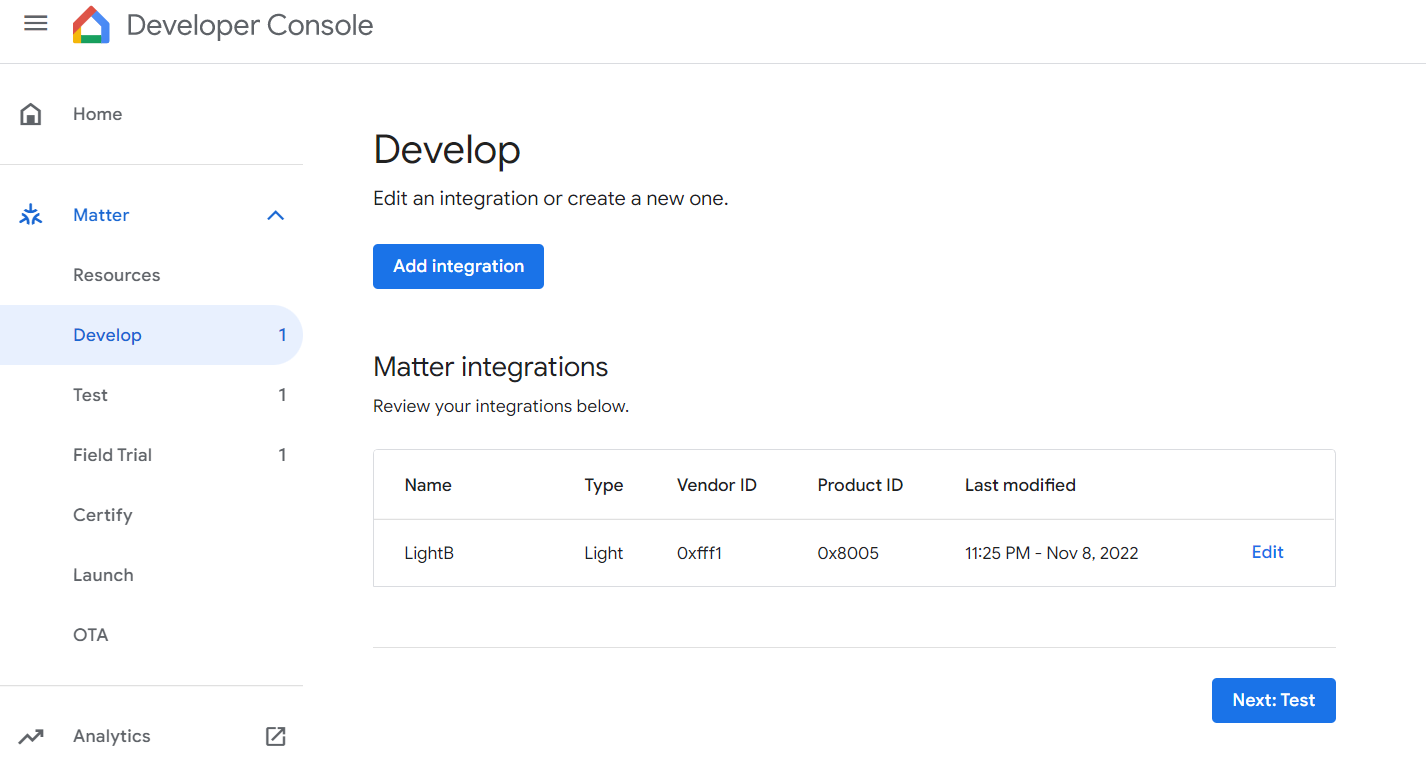
Task: Click the Matter star icon in sidebar
Action: (x=31, y=215)
